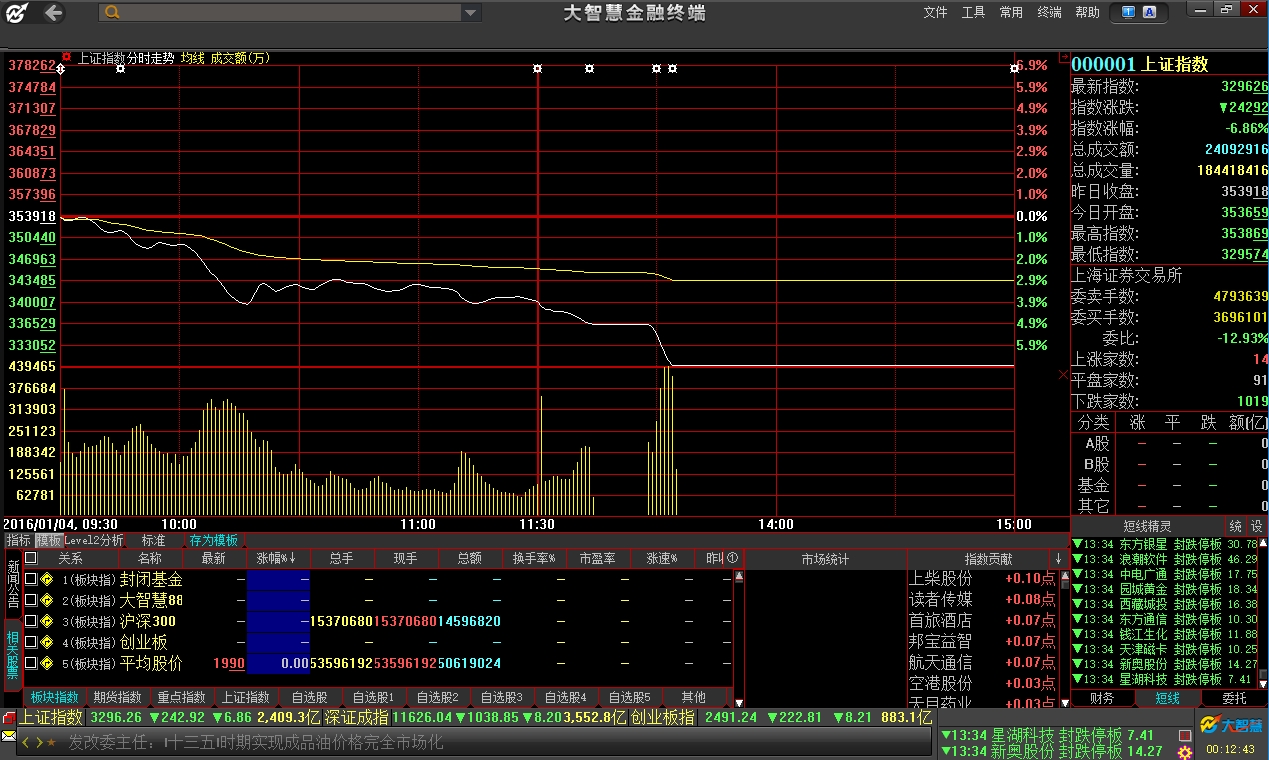Open the 重点指数 bottom tab
This screenshot has height=760, width=1269.
[x=182, y=697]
